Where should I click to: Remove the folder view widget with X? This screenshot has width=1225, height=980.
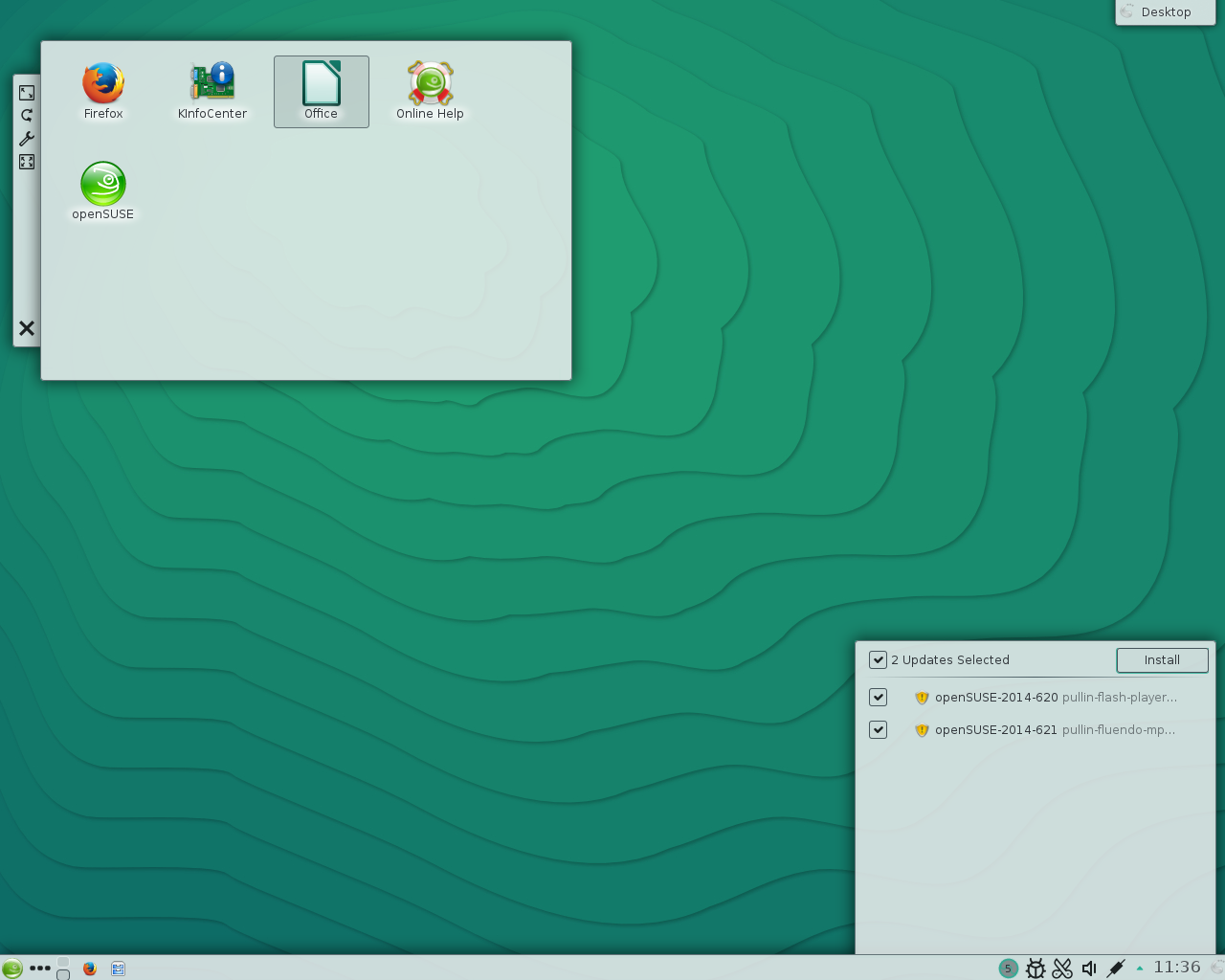pos(27,328)
